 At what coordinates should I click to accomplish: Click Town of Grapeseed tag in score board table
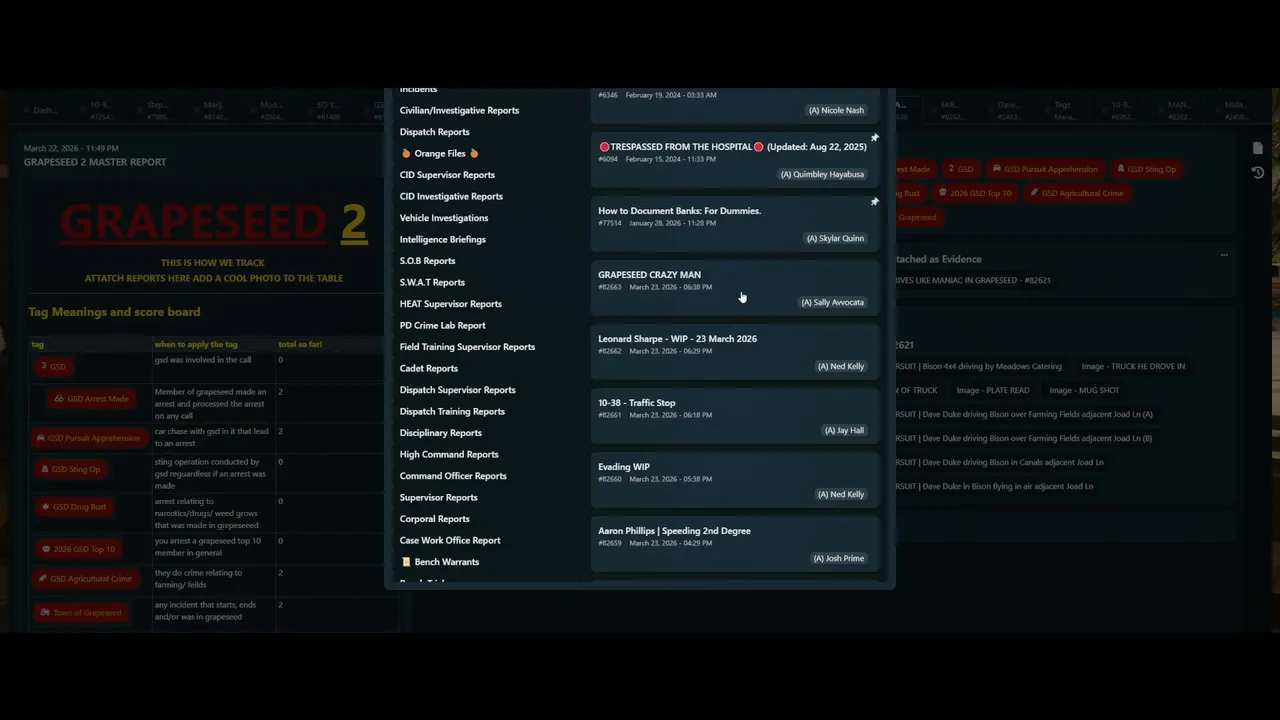tap(81, 613)
